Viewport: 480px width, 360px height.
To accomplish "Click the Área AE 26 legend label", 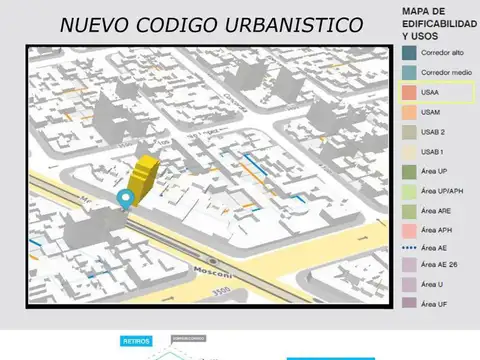I will [439, 264].
